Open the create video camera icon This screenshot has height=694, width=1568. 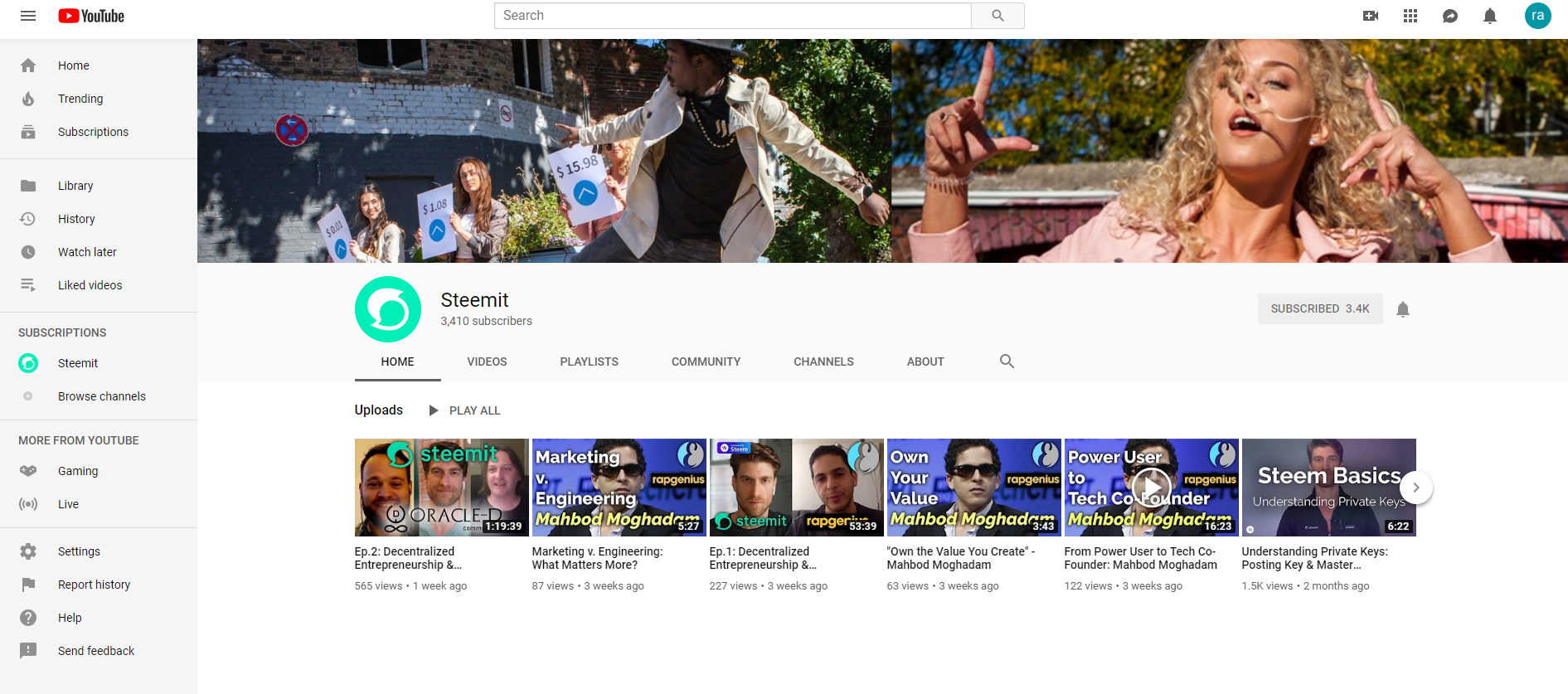coord(1371,16)
